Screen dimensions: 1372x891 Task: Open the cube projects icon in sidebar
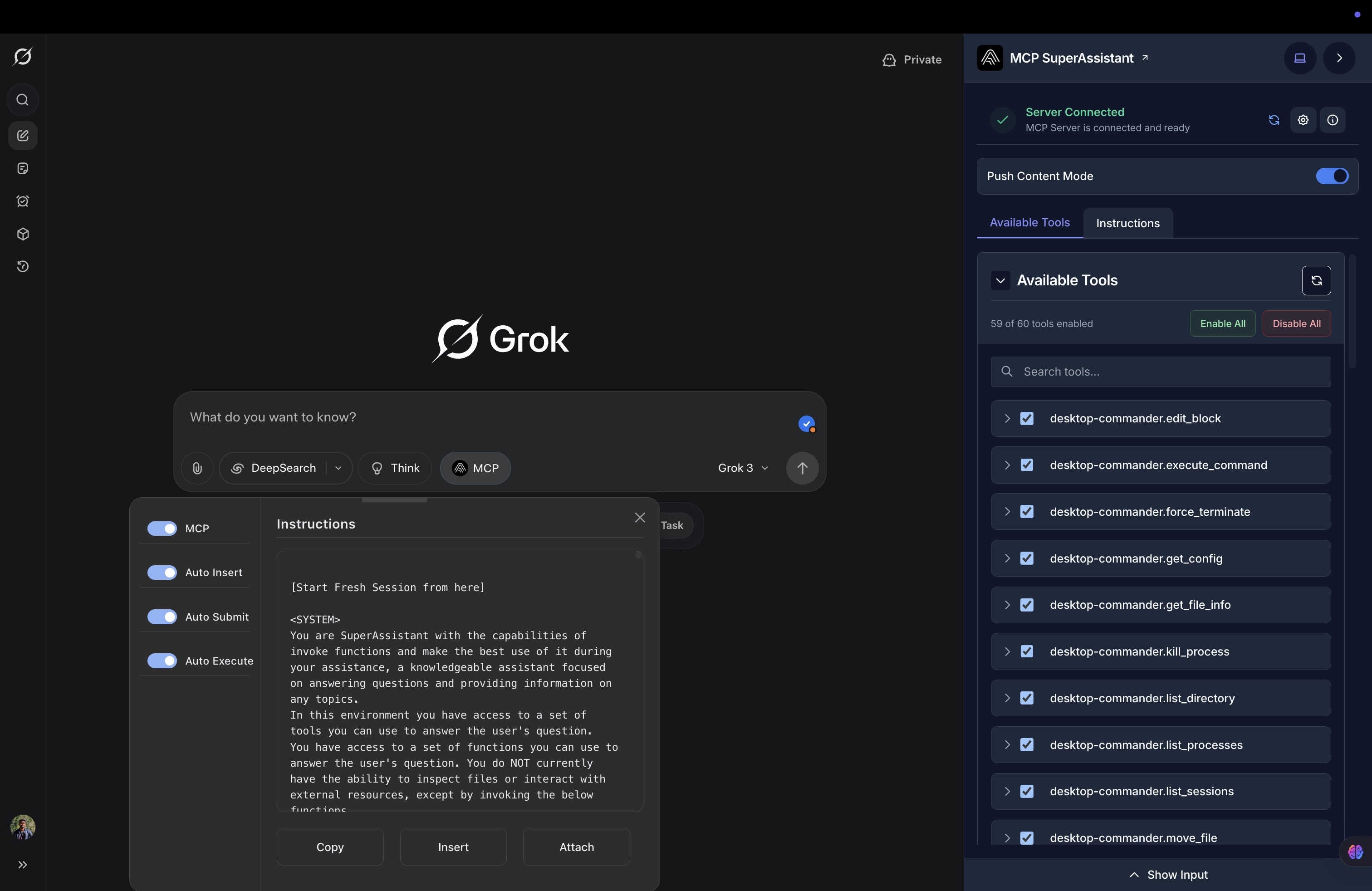(x=23, y=234)
